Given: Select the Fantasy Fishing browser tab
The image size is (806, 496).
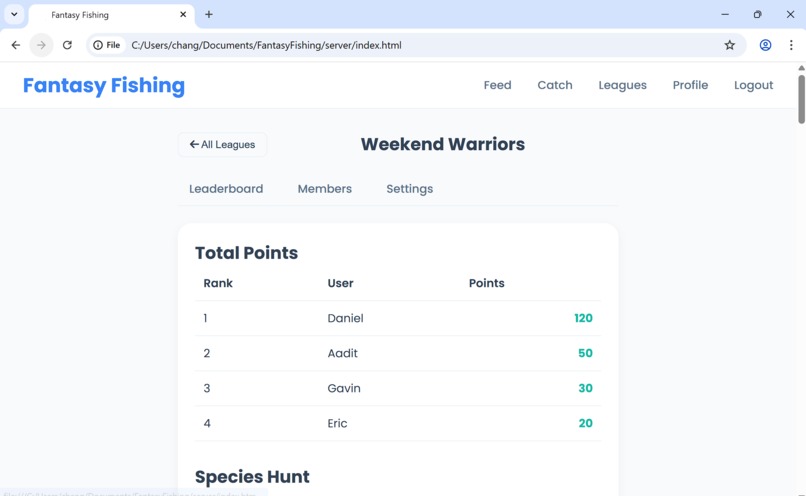Looking at the screenshot, I should pos(112,15).
